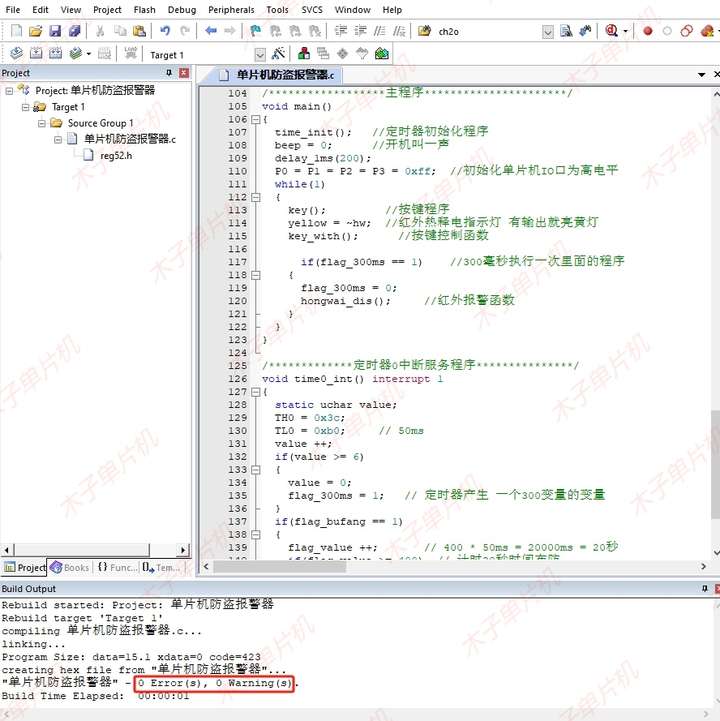Open Options for Target wand icon
Screen dimensions: 720x721
tap(278, 54)
